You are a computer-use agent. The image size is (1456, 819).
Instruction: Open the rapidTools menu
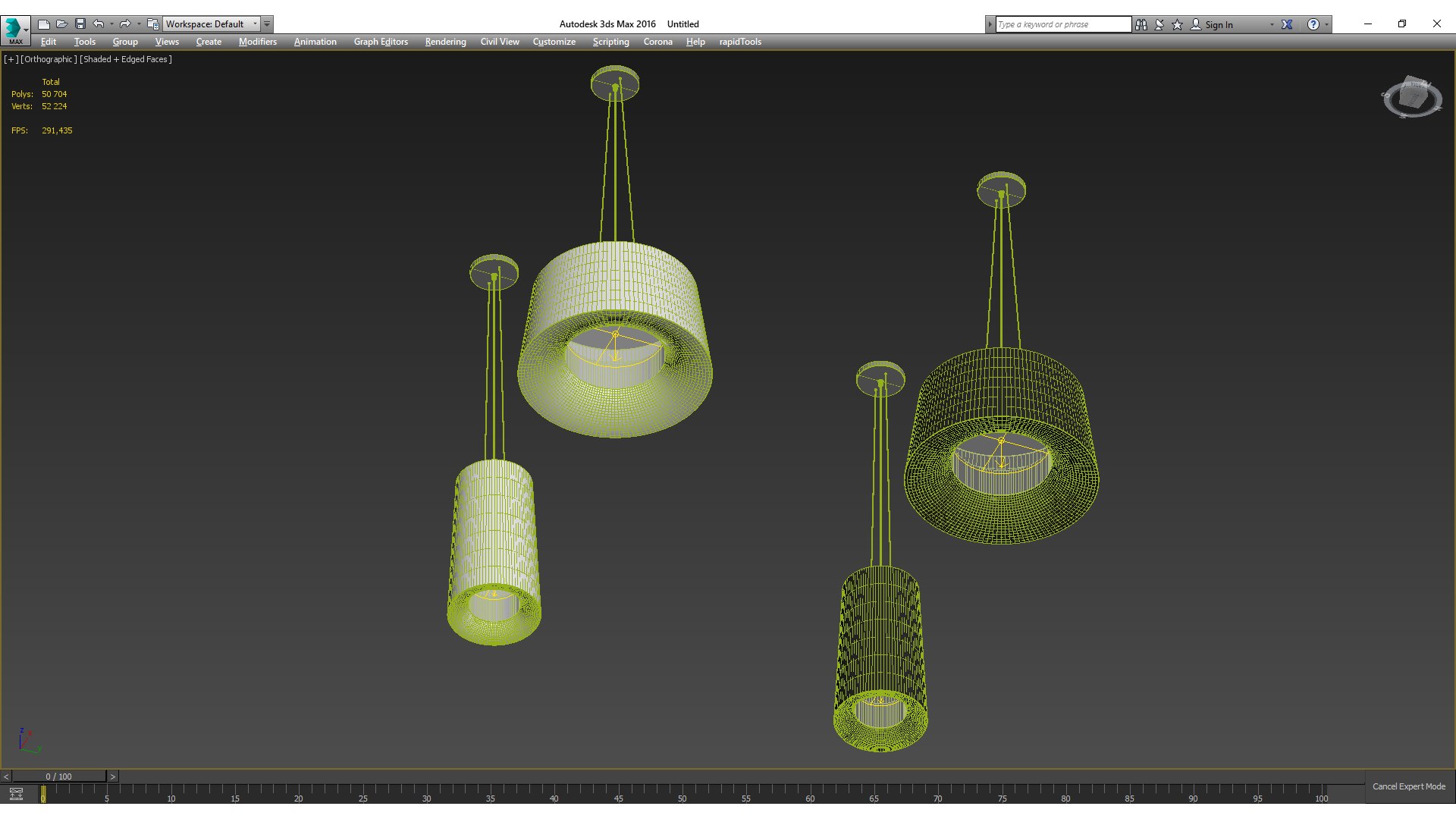740,42
